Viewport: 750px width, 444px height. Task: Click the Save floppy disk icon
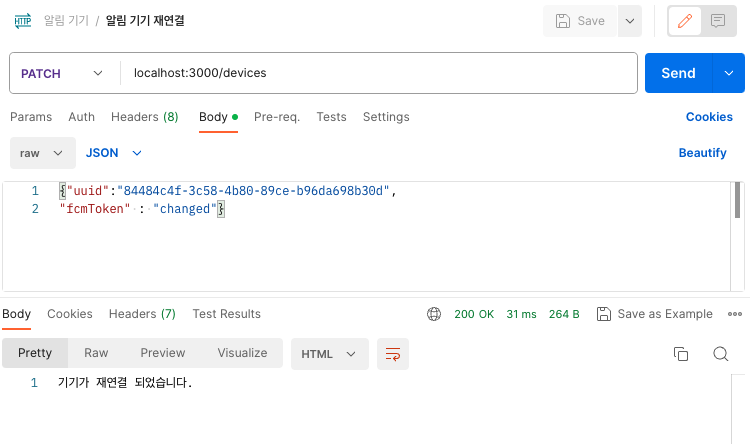pyautogui.click(x=563, y=21)
